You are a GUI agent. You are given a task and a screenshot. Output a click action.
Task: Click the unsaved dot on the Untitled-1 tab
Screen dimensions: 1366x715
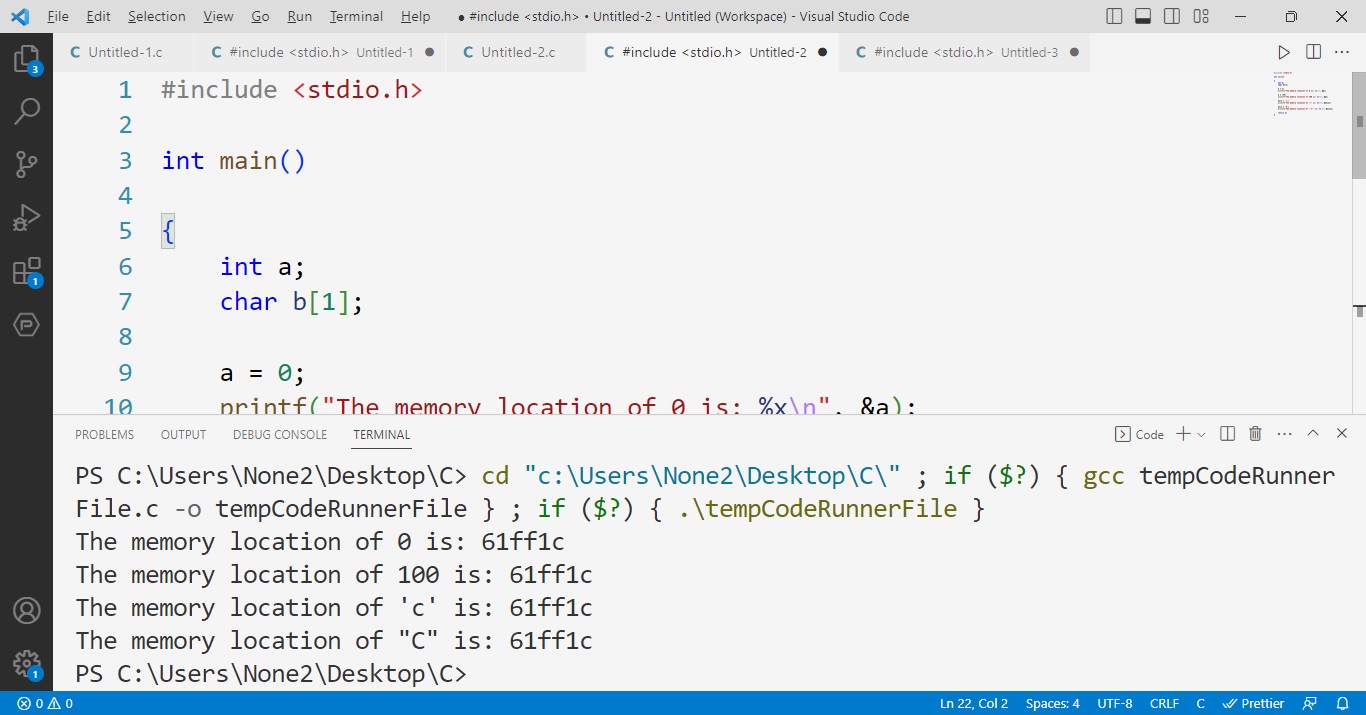point(429,52)
